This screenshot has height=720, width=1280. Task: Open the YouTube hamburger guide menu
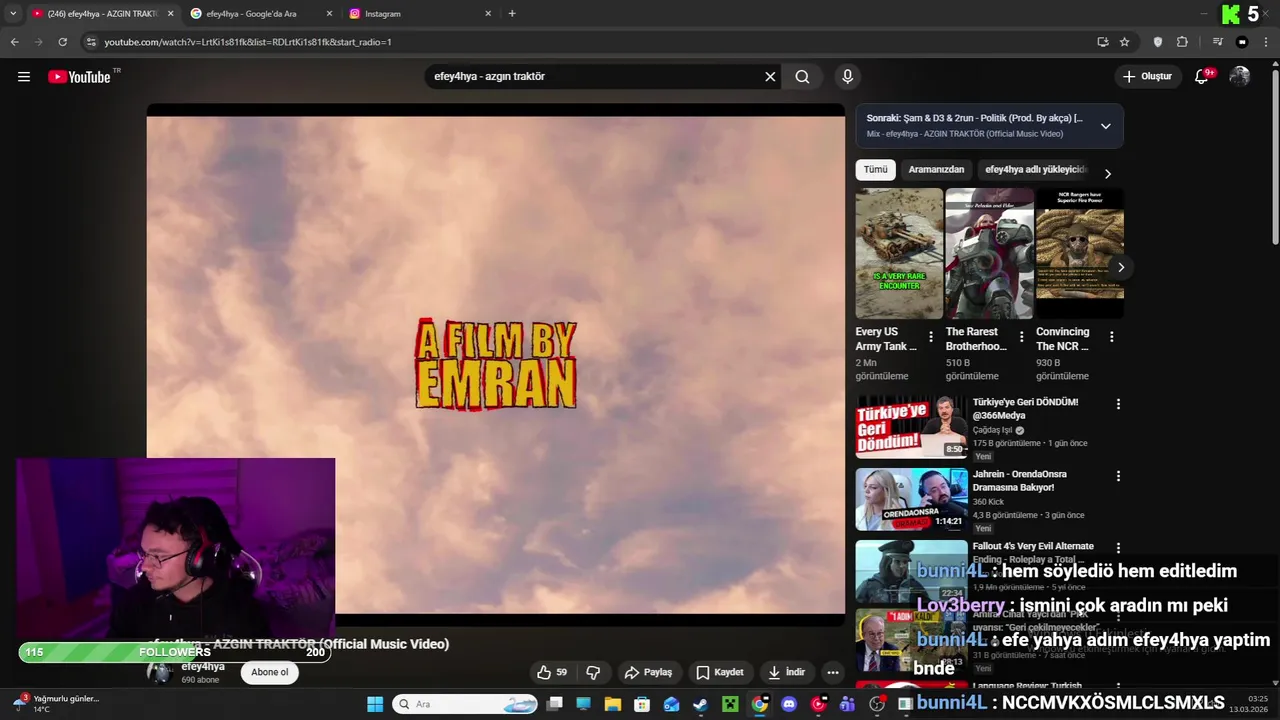(24, 77)
